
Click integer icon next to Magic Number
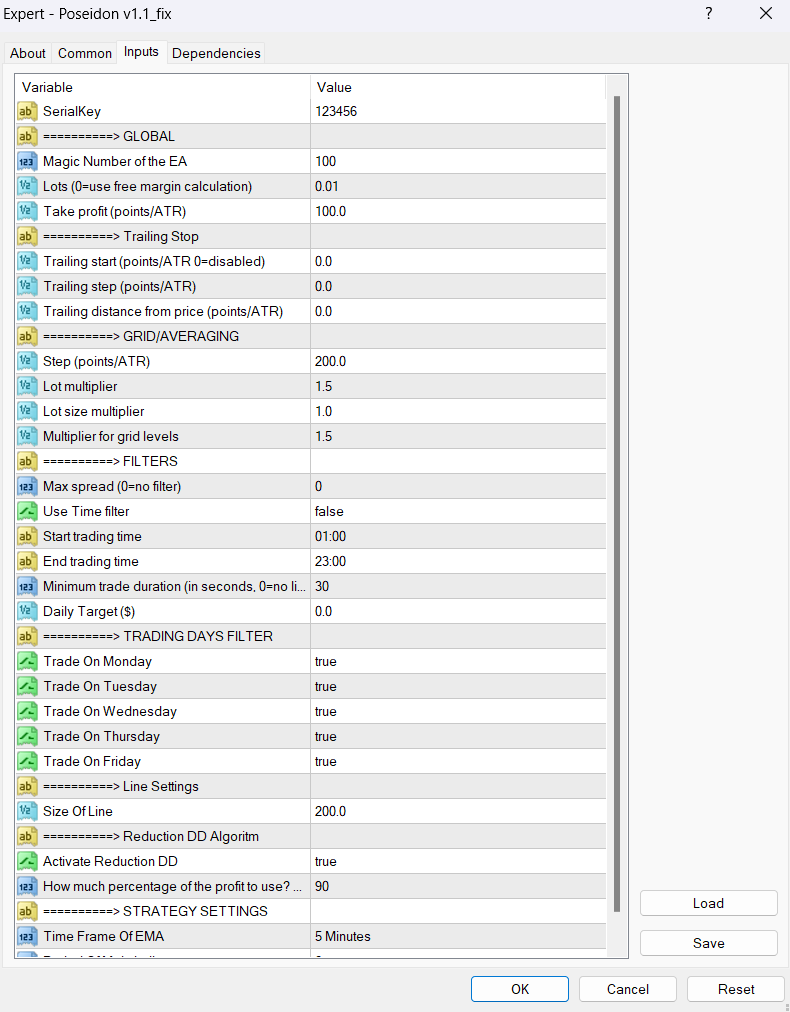click(28, 161)
